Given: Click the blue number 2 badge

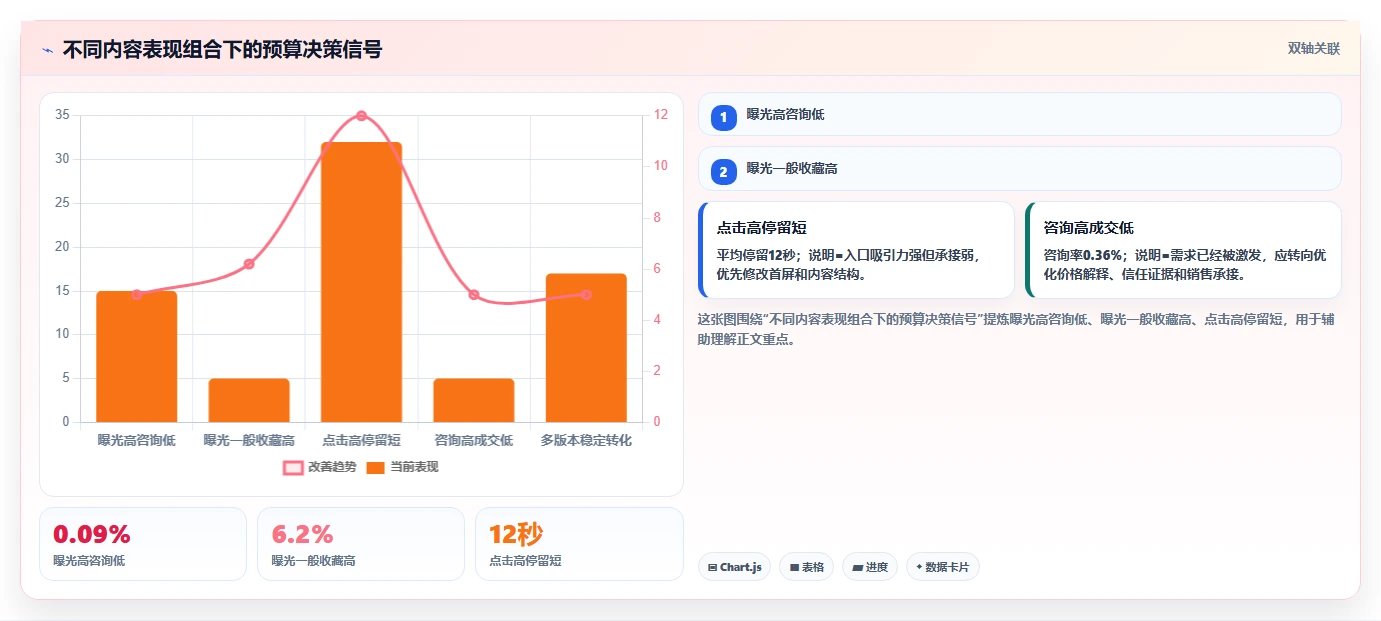Looking at the screenshot, I should 724,172.
